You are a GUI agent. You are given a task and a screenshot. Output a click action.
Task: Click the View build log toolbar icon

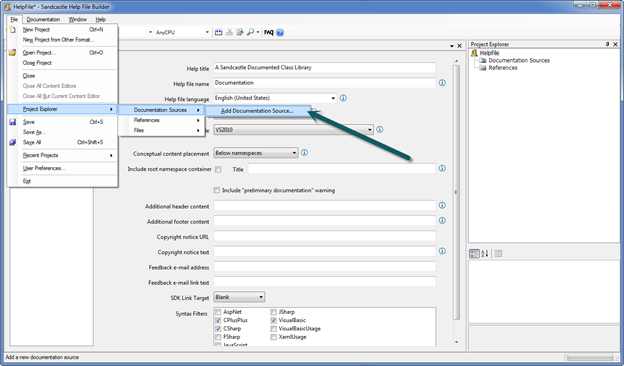[x=240, y=32]
